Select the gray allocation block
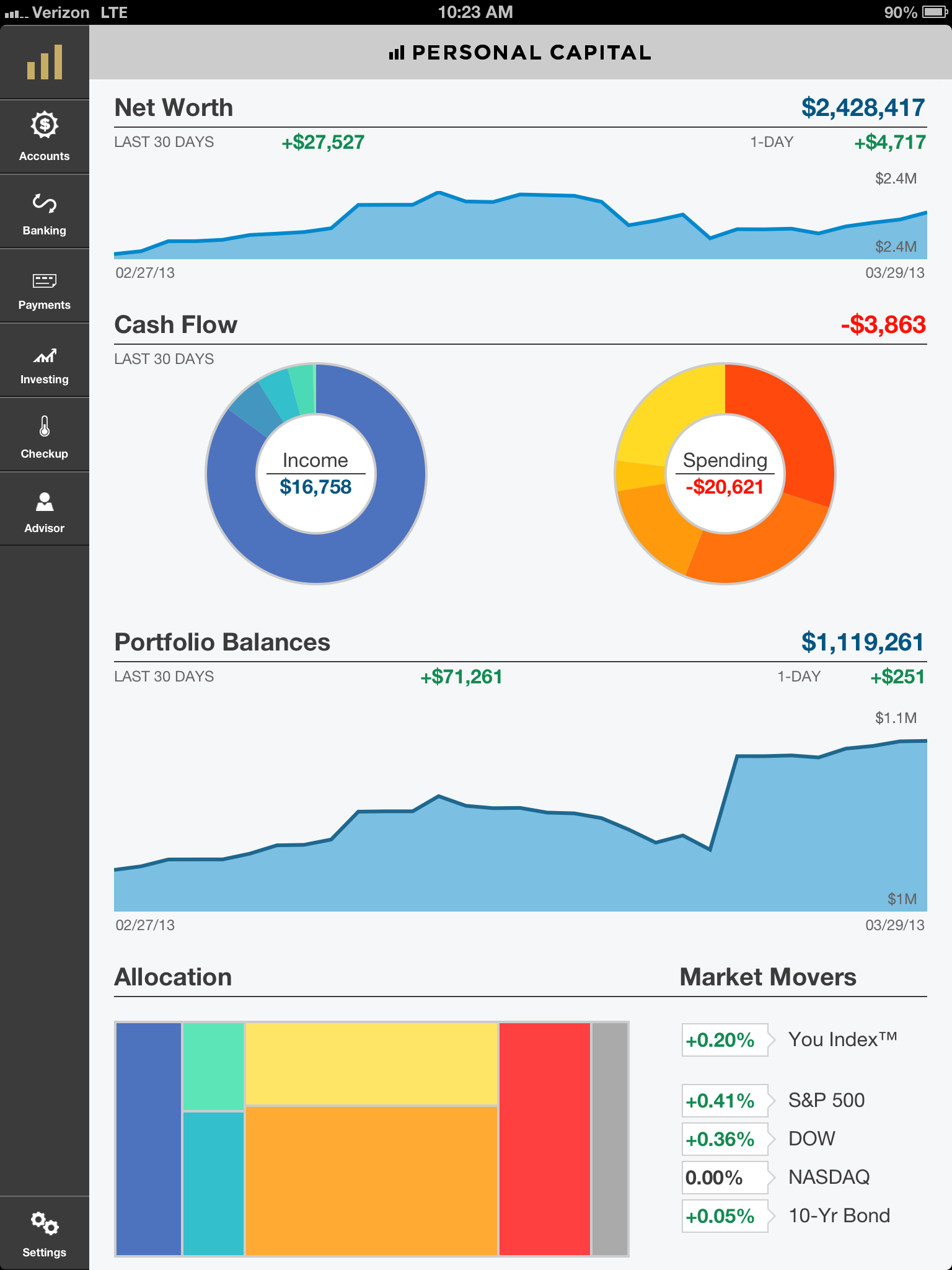Screen dimensions: 952x1270 tap(610, 1139)
